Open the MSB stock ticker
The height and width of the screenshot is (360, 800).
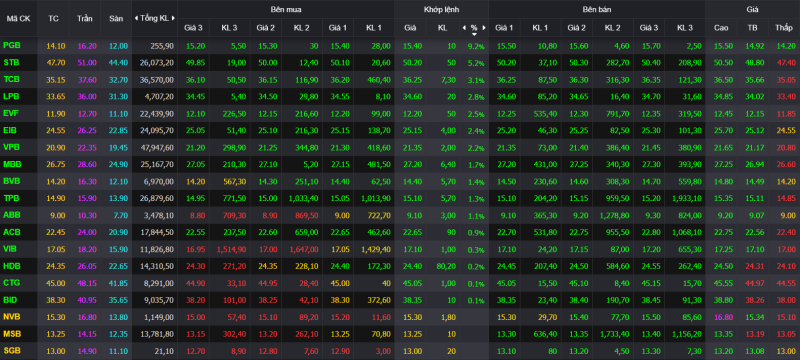point(12,333)
